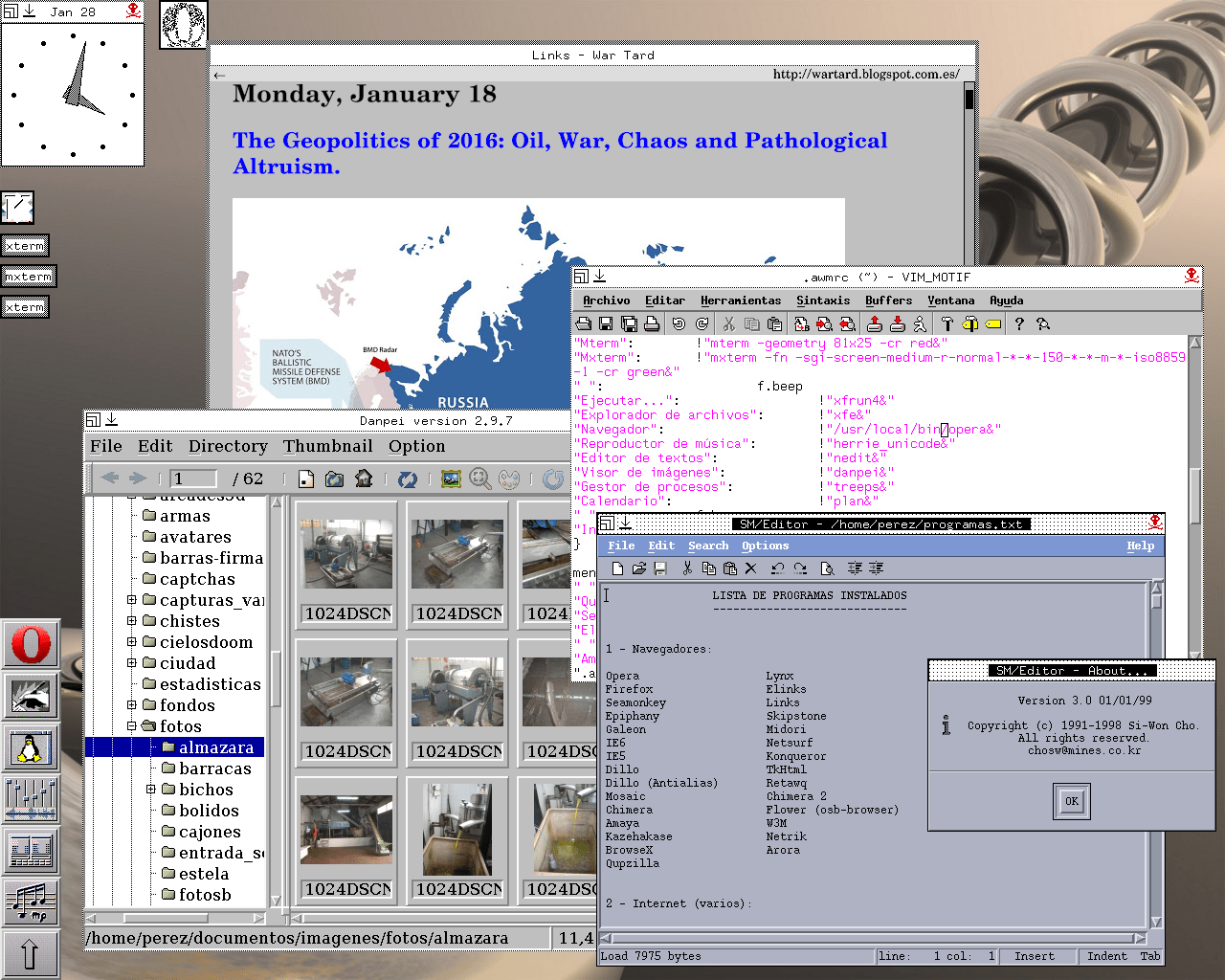
Task: Open the Thumbnail menu in Danpei
Action: click(x=327, y=446)
